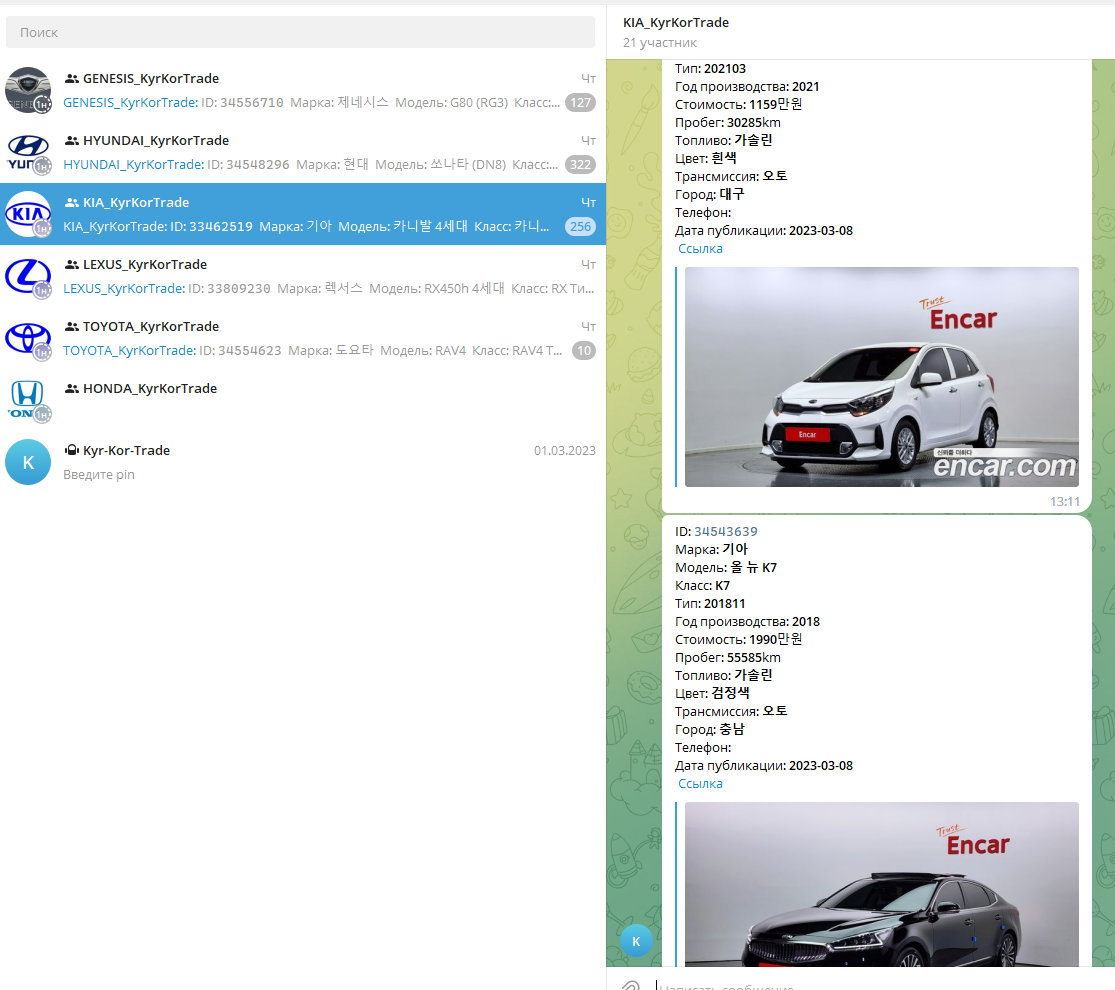Open the Kyr-Kor-Trade bot chat name

click(x=127, y=450)
